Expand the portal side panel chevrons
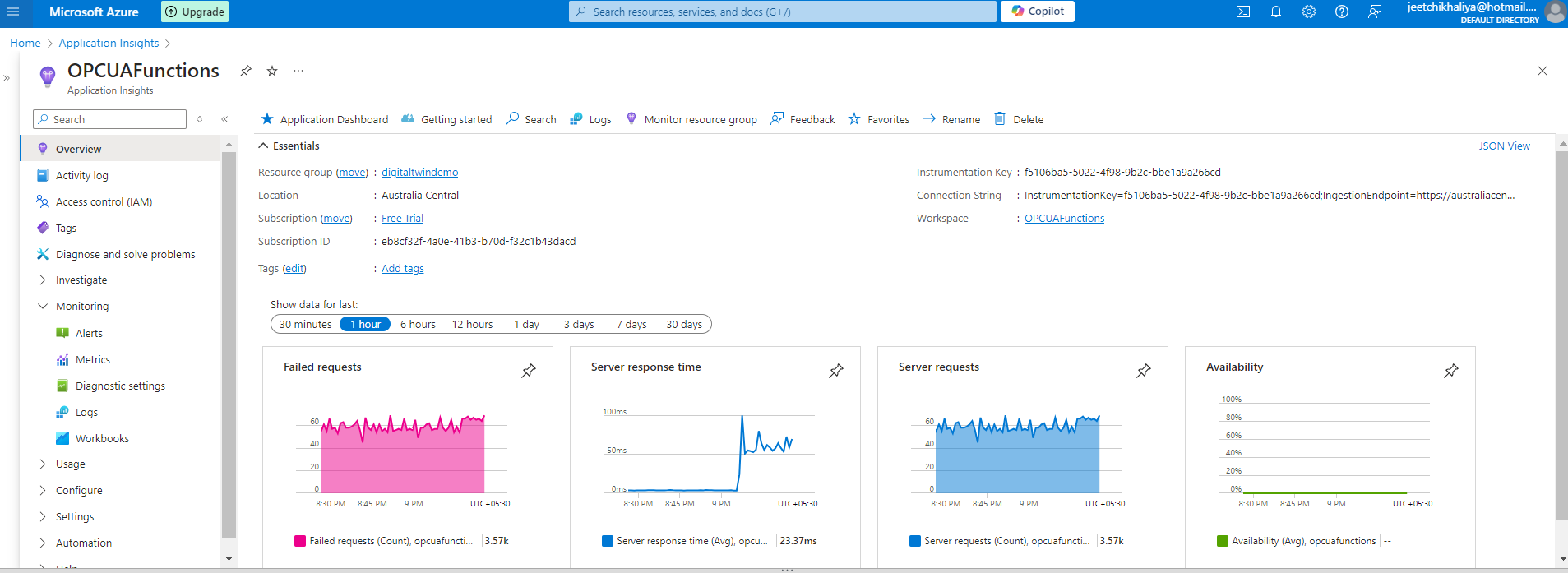Image resolution: width=1568 pixels, height=573 pixels. tap(7, 78)
